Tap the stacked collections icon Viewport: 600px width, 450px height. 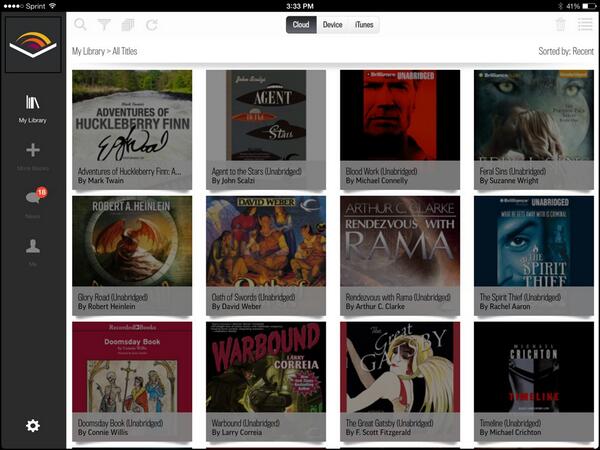pos(128,25)
